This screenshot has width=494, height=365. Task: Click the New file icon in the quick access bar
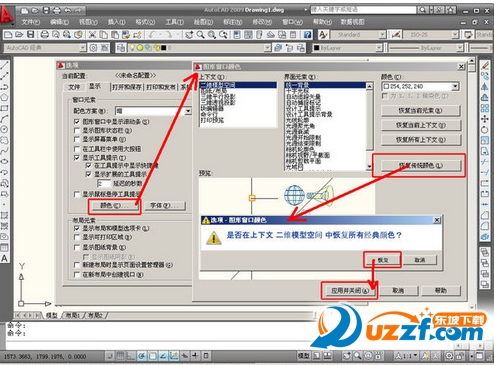pyautogui.click(x=25, y=11)
